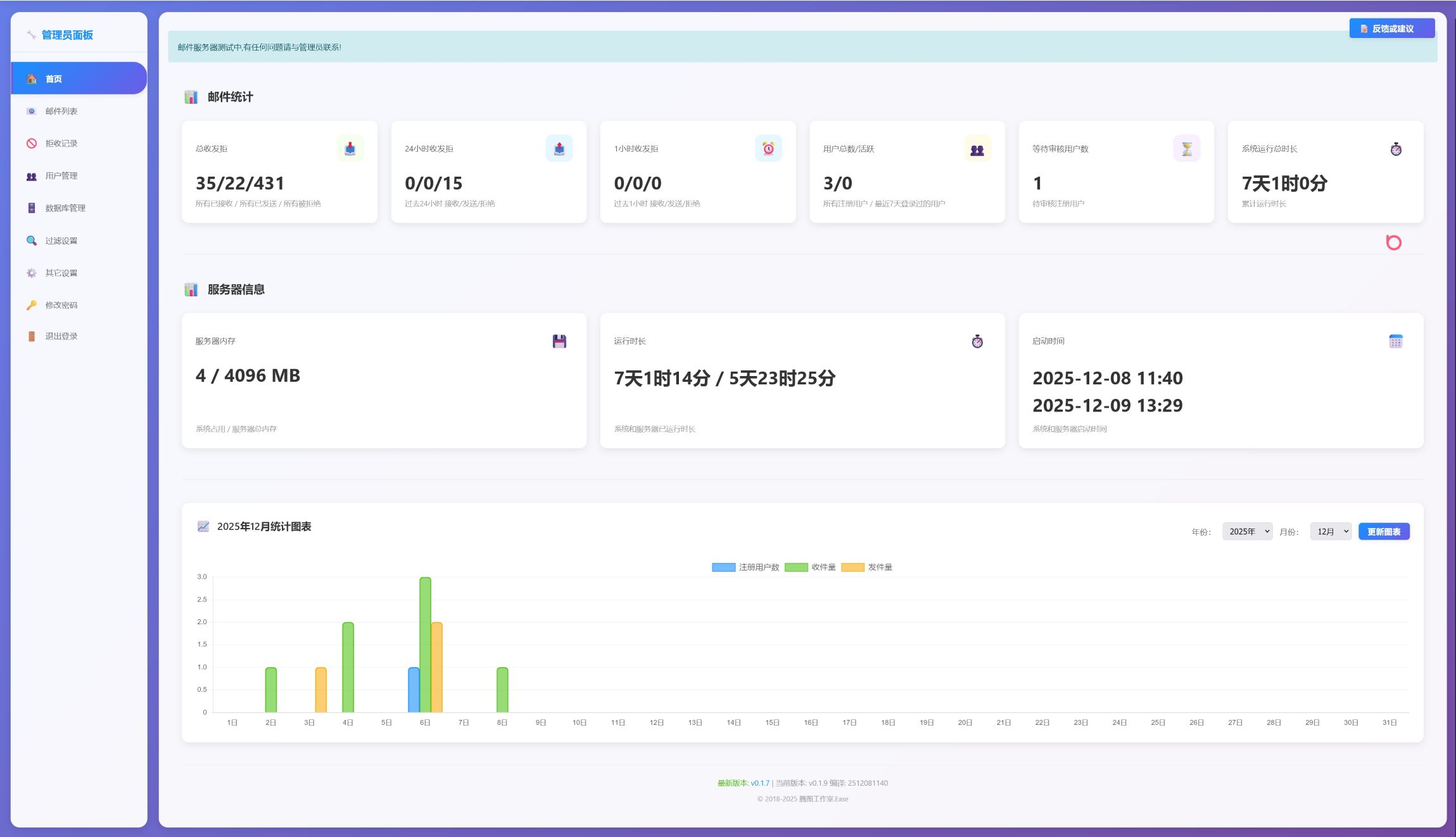
Task: Click the pink refresh stats icon
Action: point(1393,242)
